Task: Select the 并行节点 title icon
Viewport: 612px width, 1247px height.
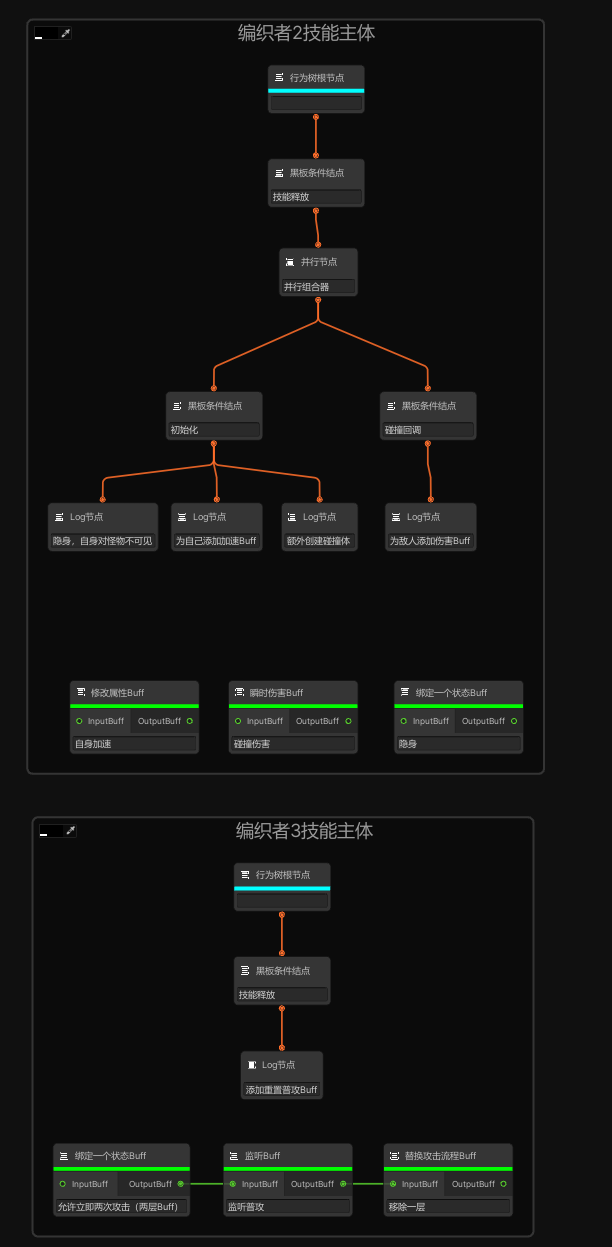Action: coord(290,262)
